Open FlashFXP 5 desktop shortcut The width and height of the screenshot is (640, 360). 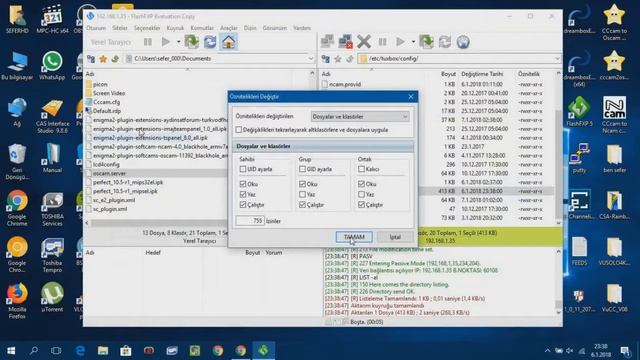tap(580, 111)
